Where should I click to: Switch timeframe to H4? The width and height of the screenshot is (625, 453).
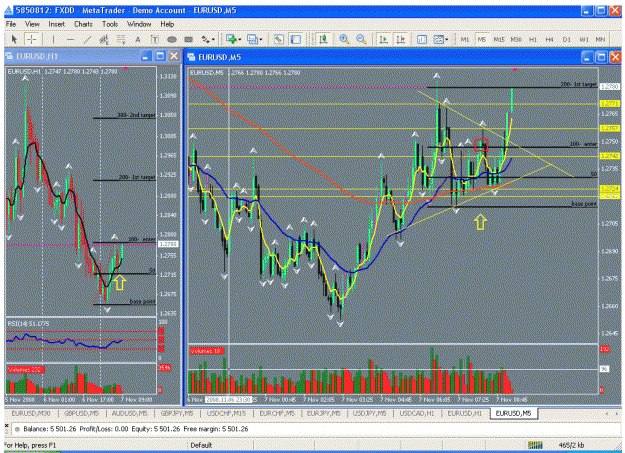[549, 39]
